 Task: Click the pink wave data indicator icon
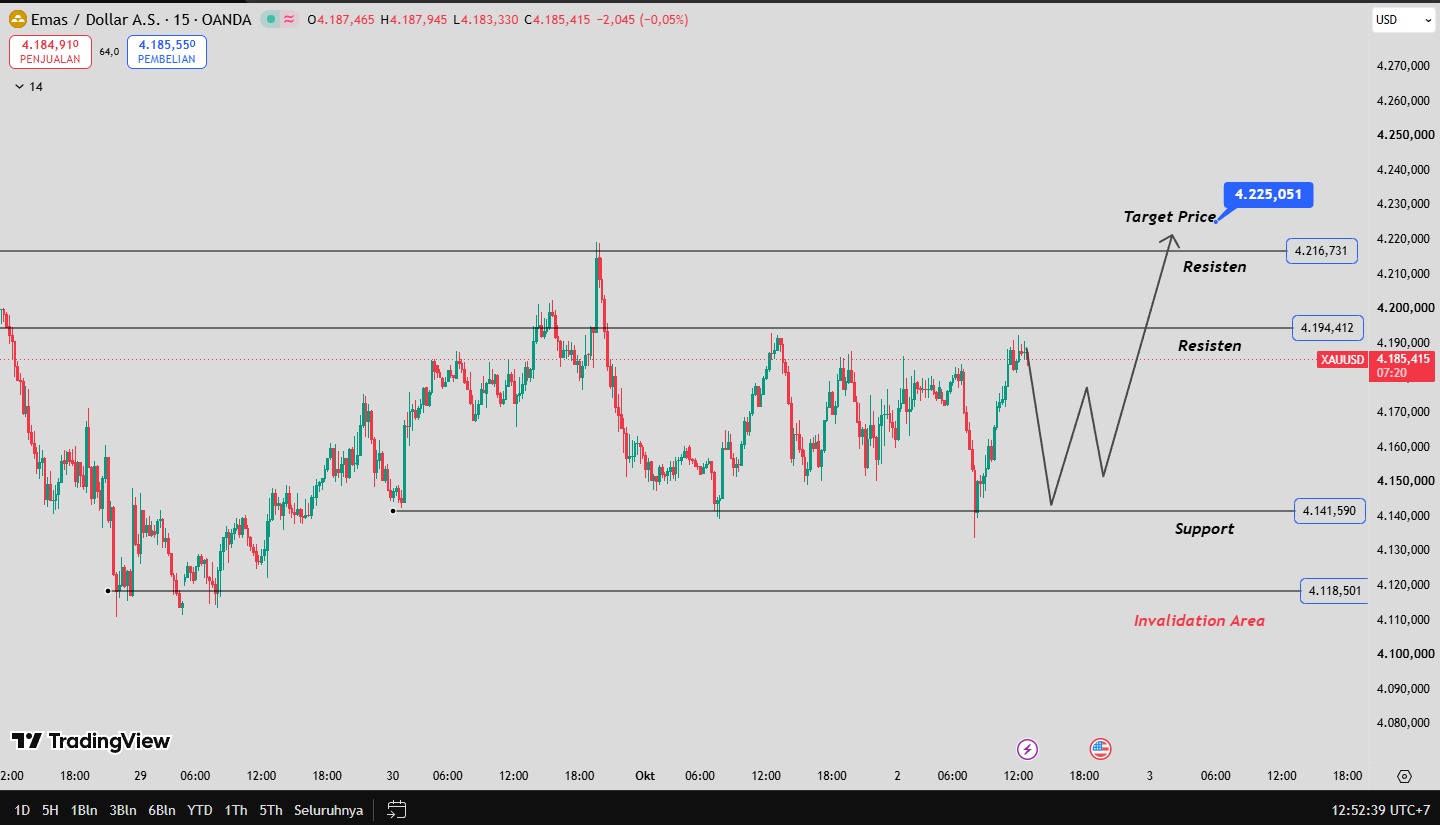(x=289, y=19)
